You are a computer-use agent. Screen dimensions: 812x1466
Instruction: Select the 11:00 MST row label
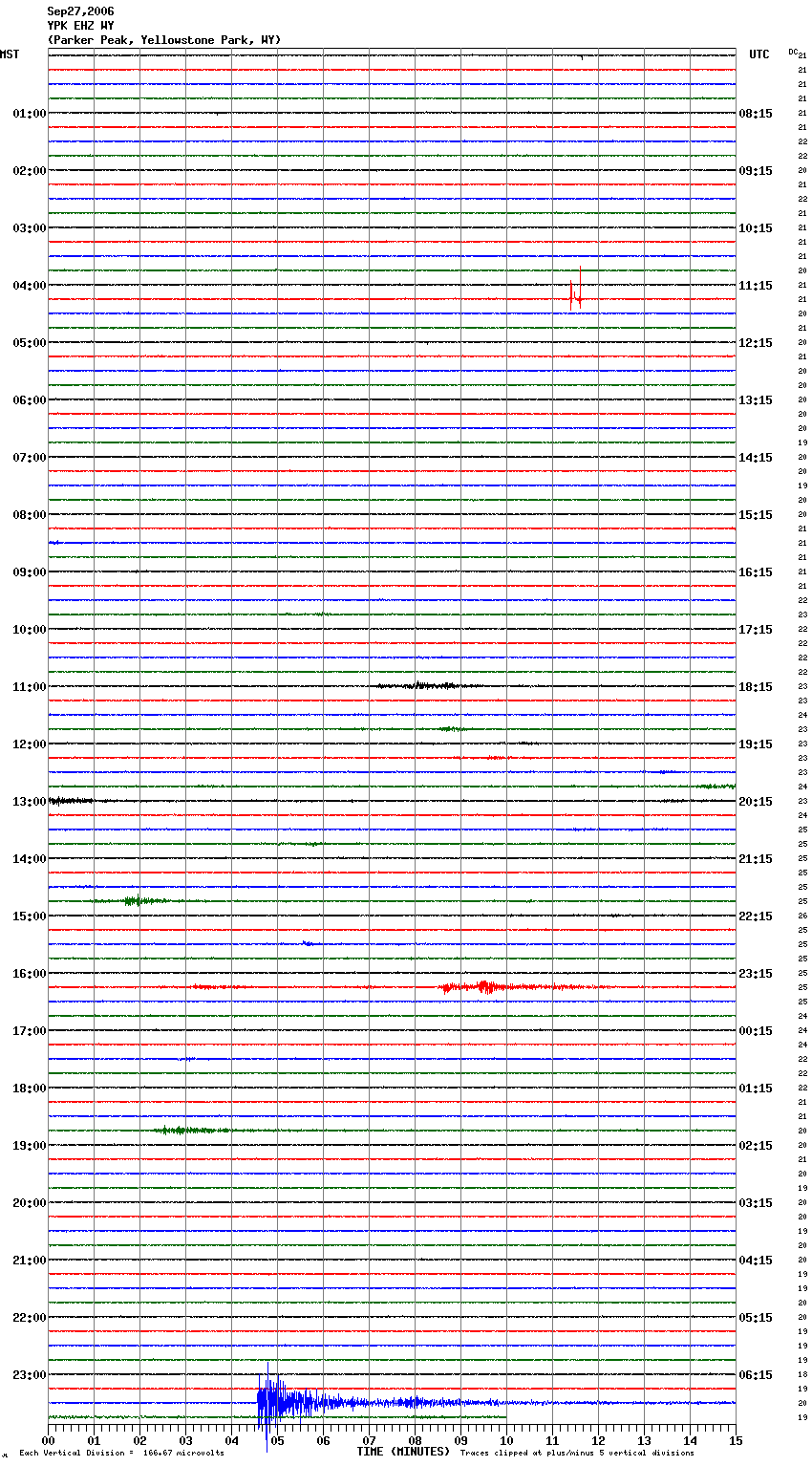(x=30, y=687)
